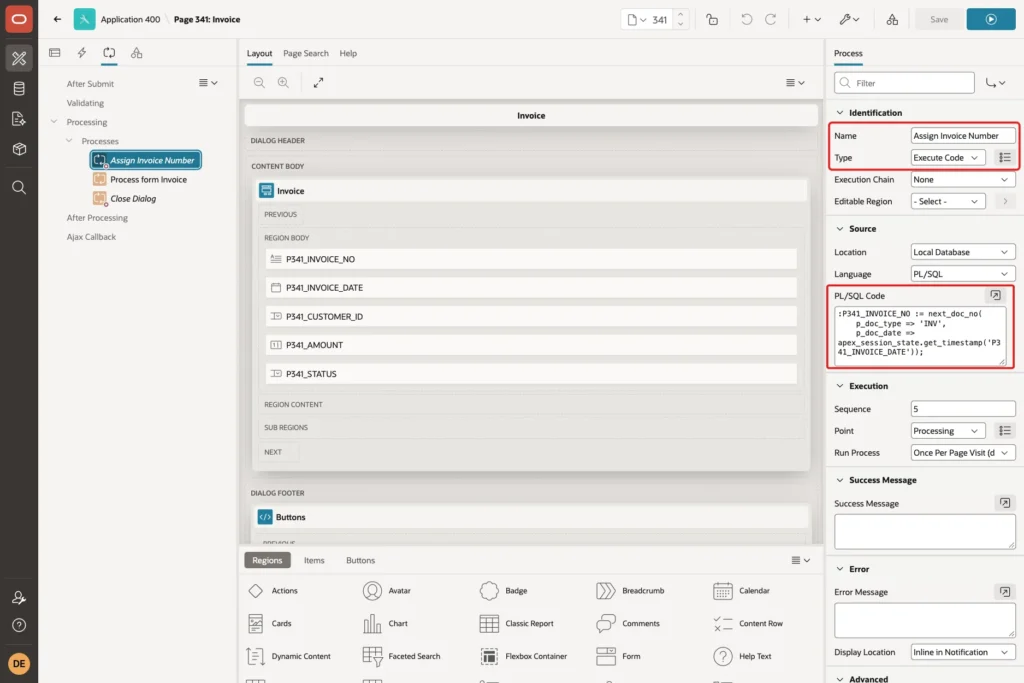This screenshot has height=683, width=1024.
Task: Select Assign Invoice Number process in tree
Action: [x=146, y=160]
